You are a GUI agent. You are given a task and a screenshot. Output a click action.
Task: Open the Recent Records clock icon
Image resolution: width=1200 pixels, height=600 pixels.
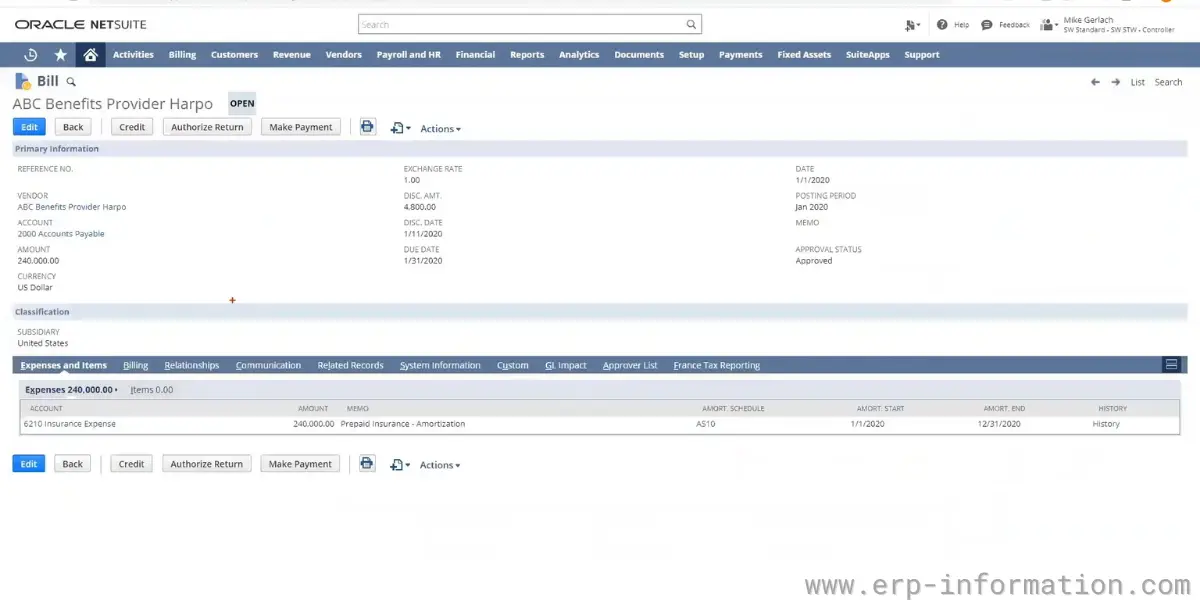pos(30,55)
